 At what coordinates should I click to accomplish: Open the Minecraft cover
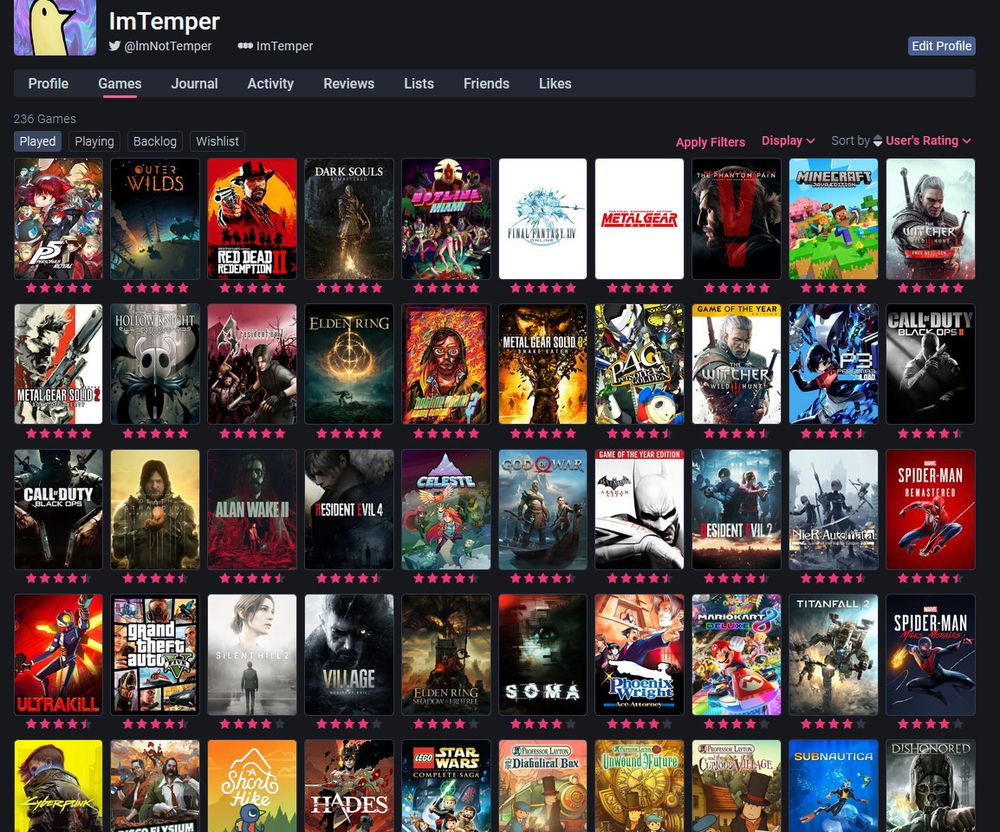tap(834, 219)
